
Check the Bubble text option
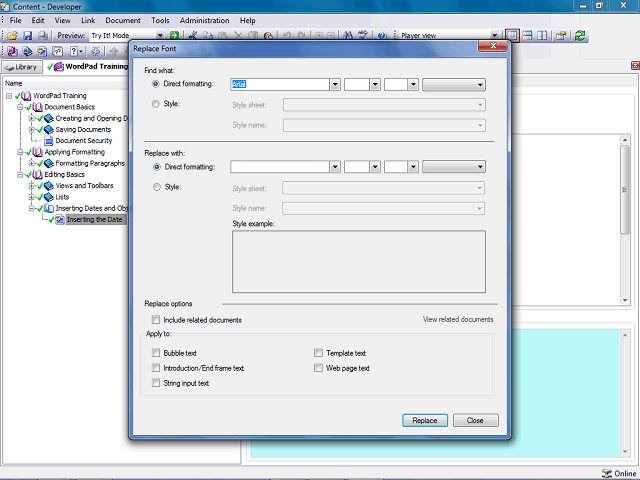pyautogui.click(x=156, y=352)
